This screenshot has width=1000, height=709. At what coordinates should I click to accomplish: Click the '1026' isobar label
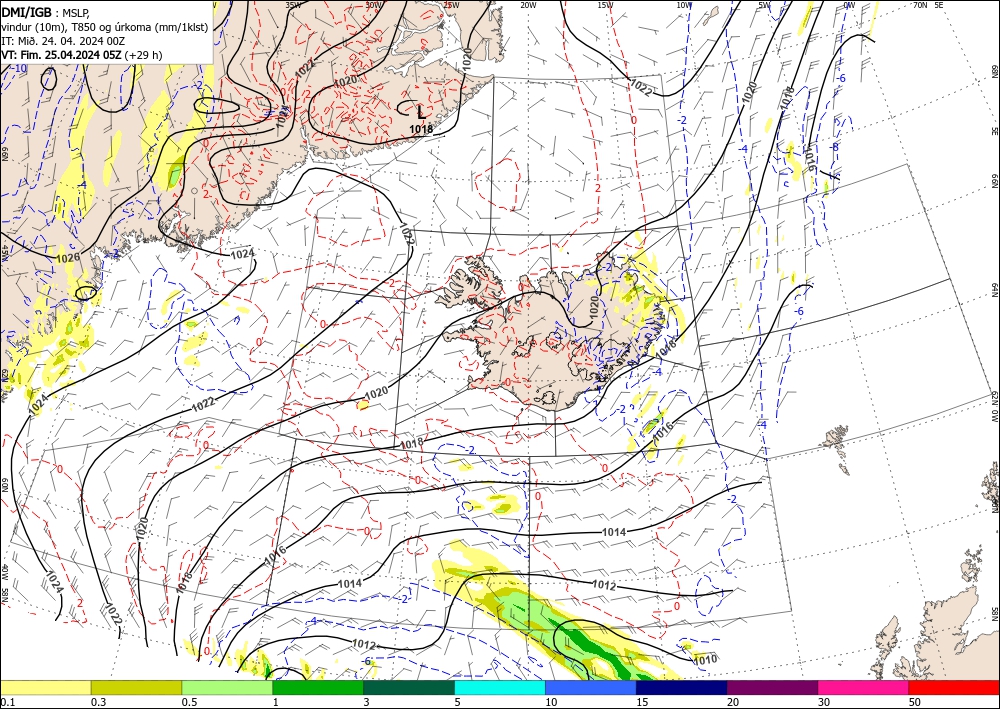pyautogui.click(x=68, y=258)
